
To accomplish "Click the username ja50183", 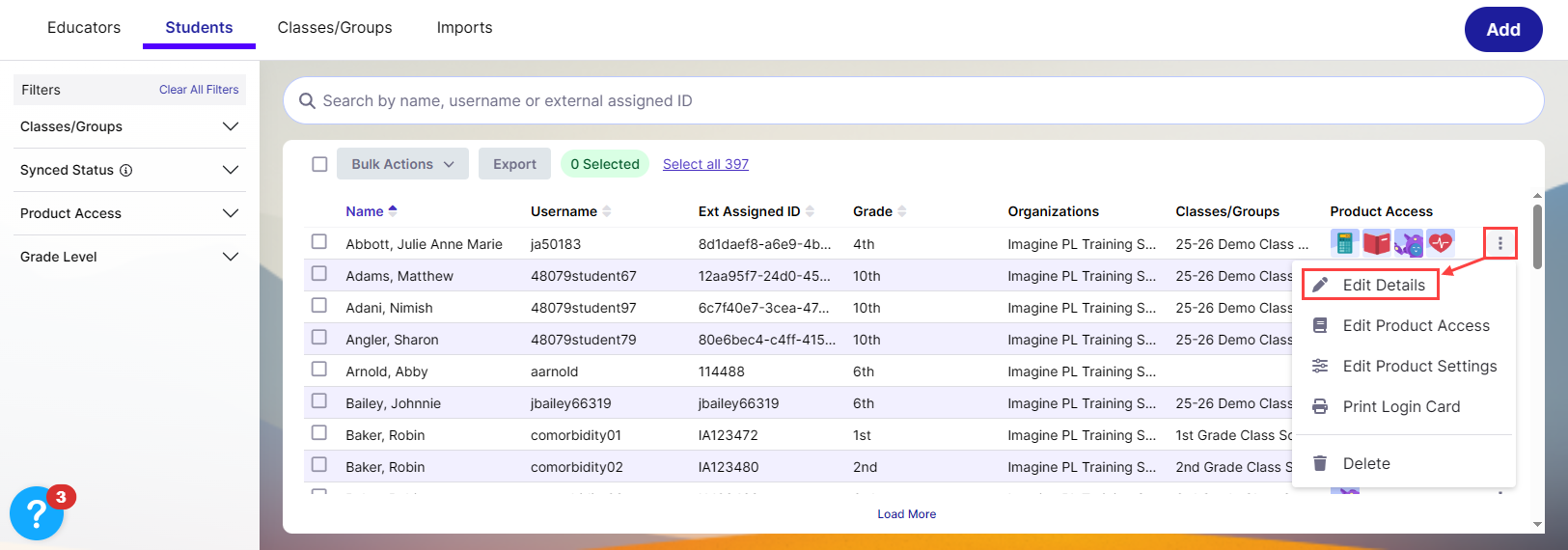I will (x=556, y=244).
